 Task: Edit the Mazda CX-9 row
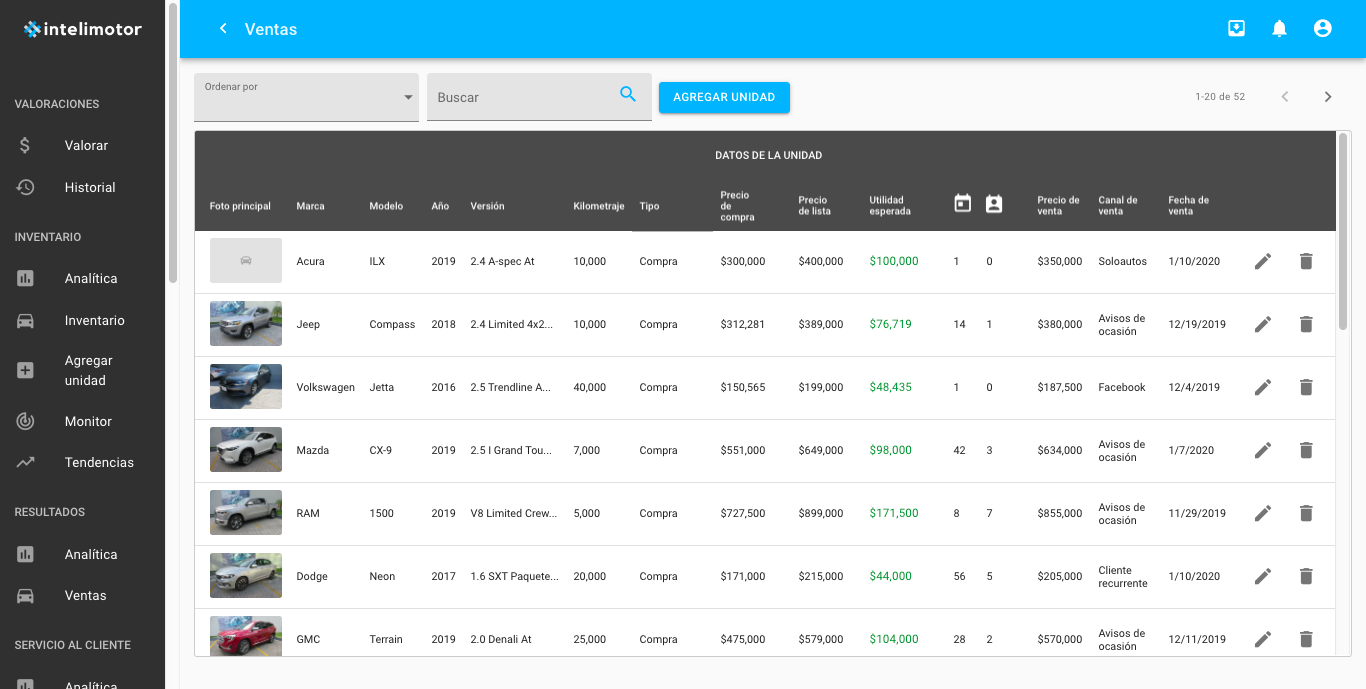click(1263, 450)
